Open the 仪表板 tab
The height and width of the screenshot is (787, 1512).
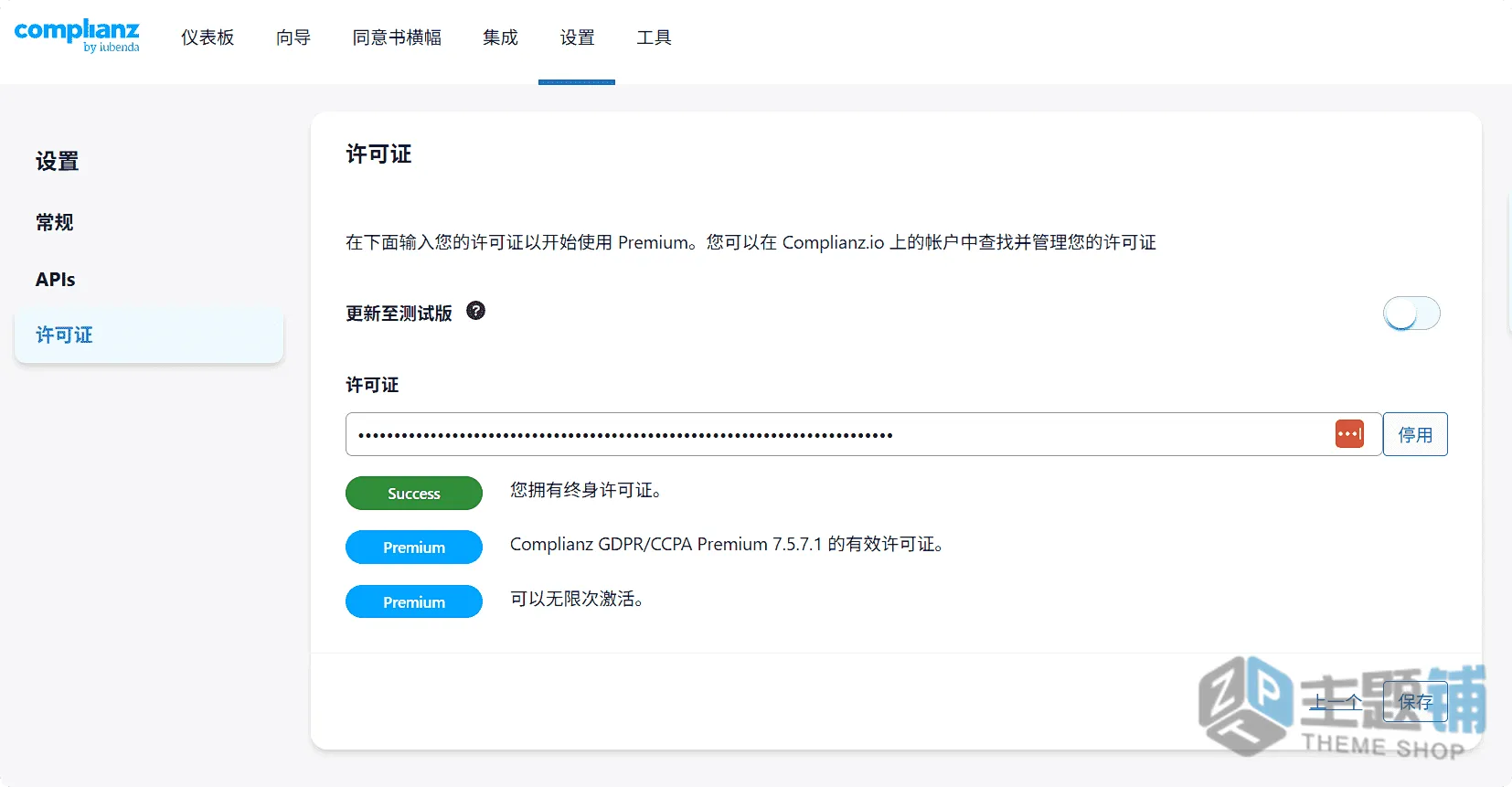click(x=208, y=37)
